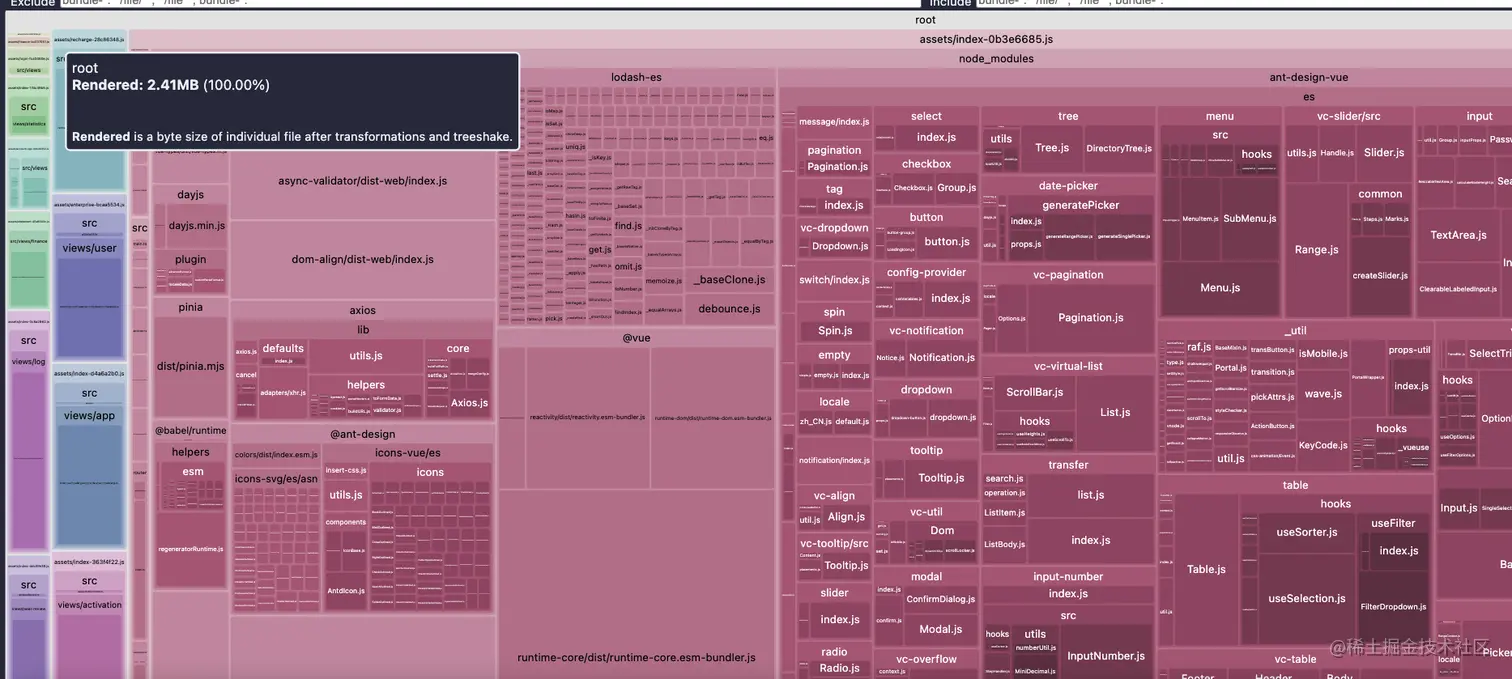
Task: Select the dist/pinia.mjs block
Action: [x=190, y=366]
